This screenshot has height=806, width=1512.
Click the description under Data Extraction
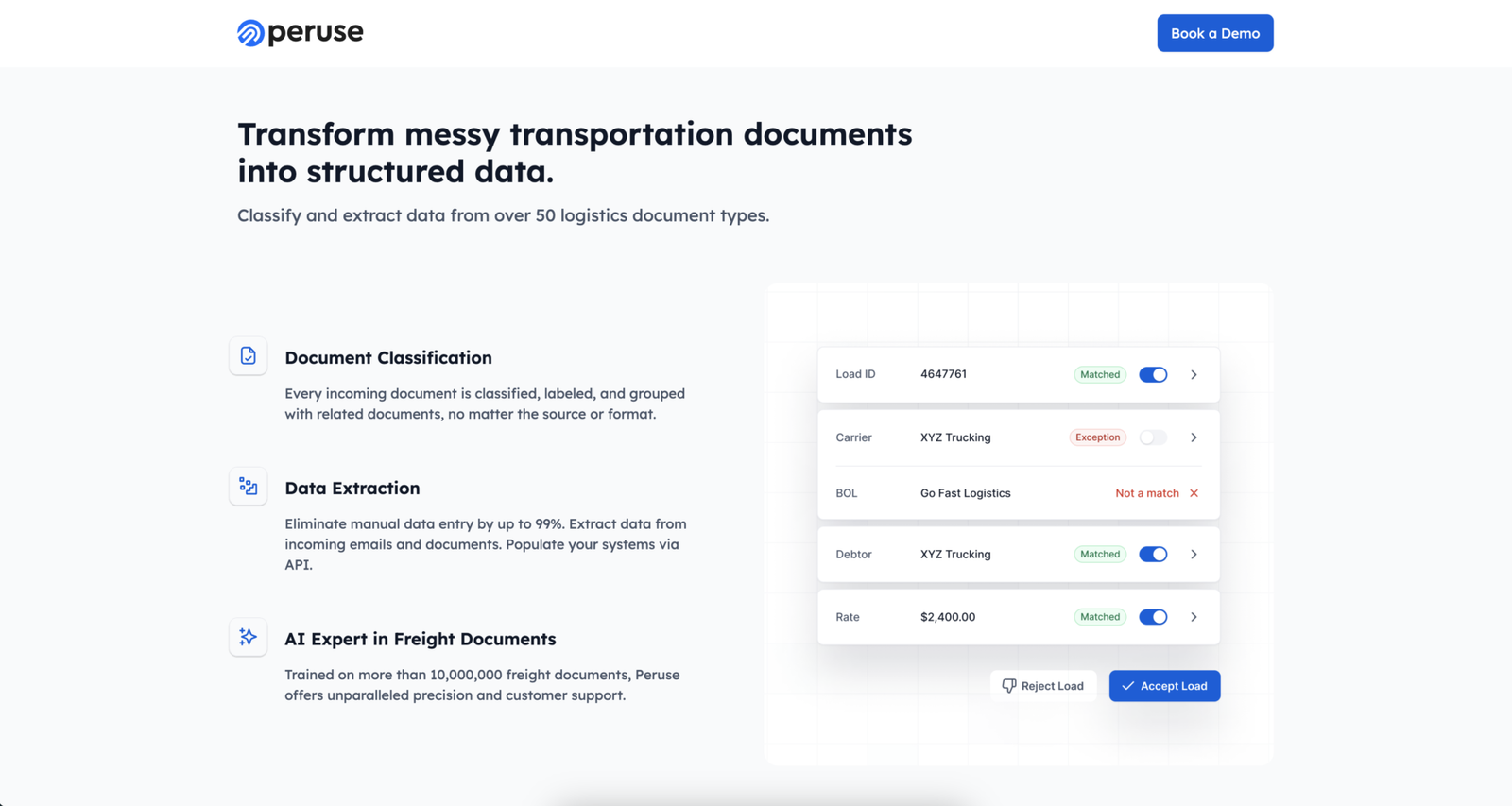pyautogui.click(x=486, y=544)
